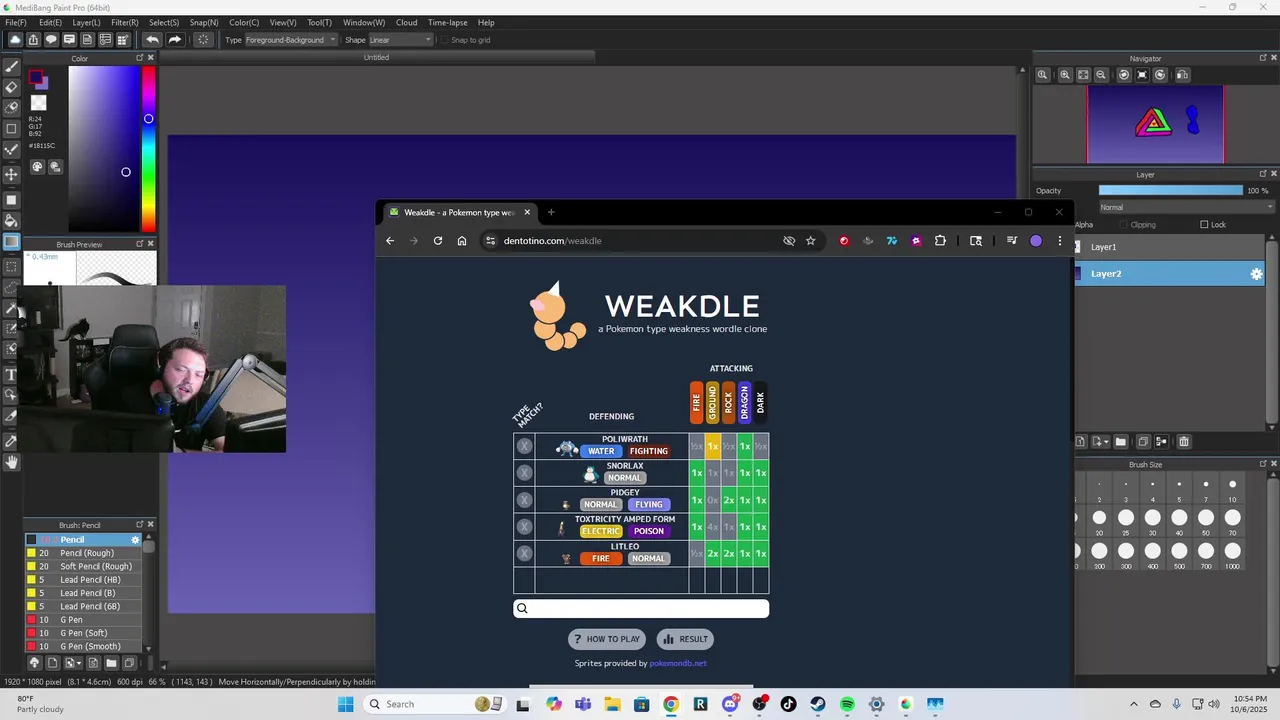
Task: Open the Filter menu
Action: [125, 22]
